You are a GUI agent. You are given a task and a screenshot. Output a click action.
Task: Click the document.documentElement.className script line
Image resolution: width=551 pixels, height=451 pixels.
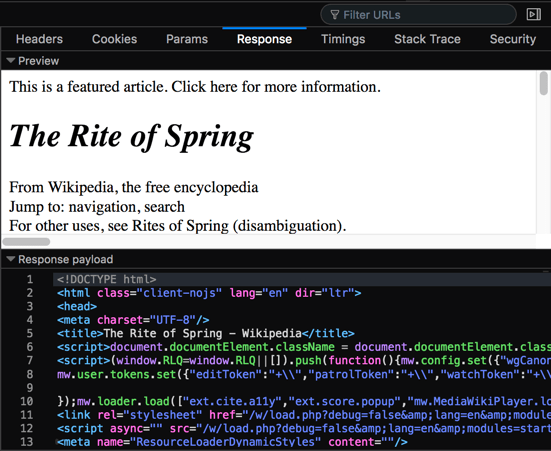tap(304, 347)
